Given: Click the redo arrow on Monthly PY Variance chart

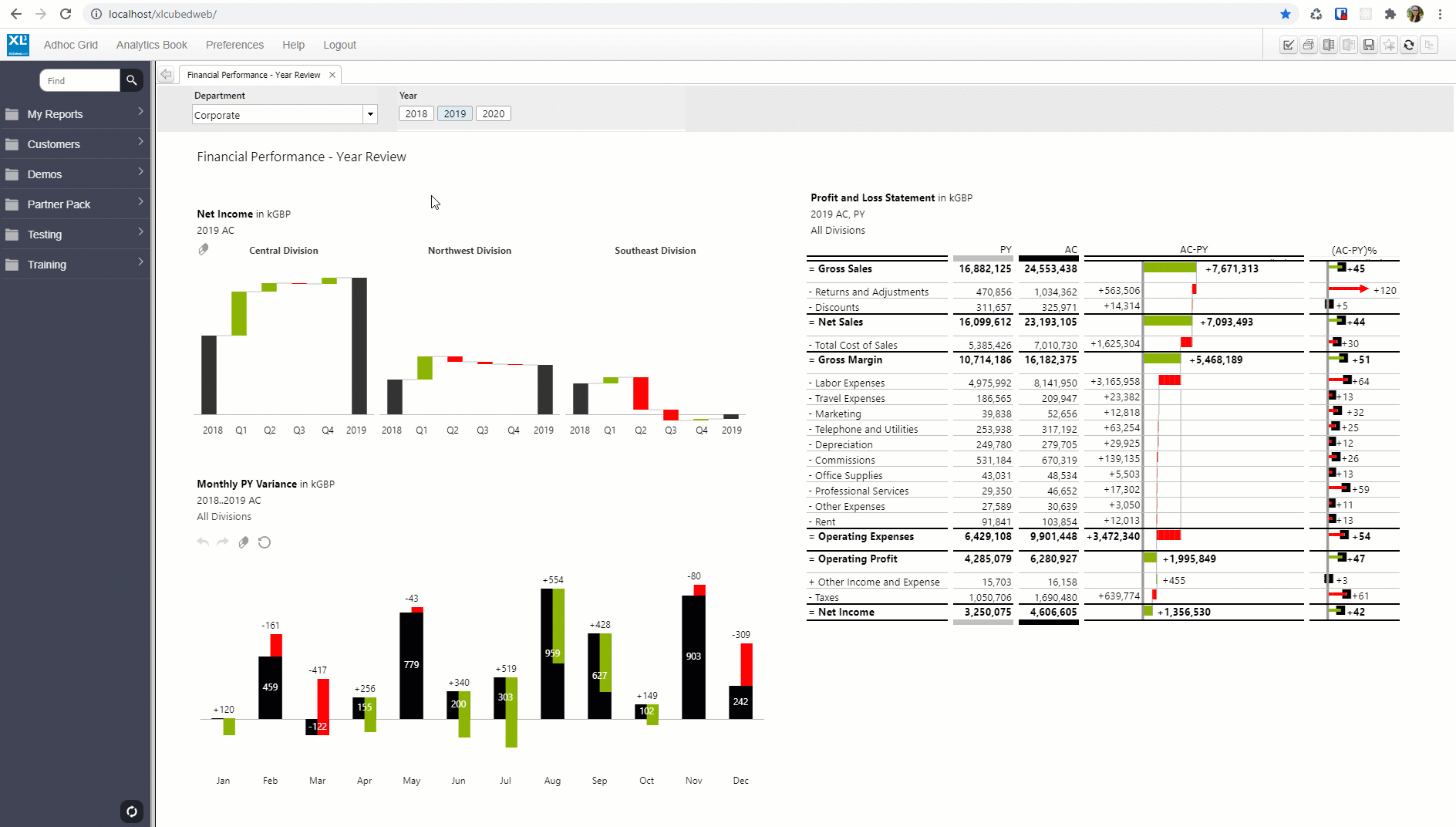Looking at the screenshot, I should 223,542.
